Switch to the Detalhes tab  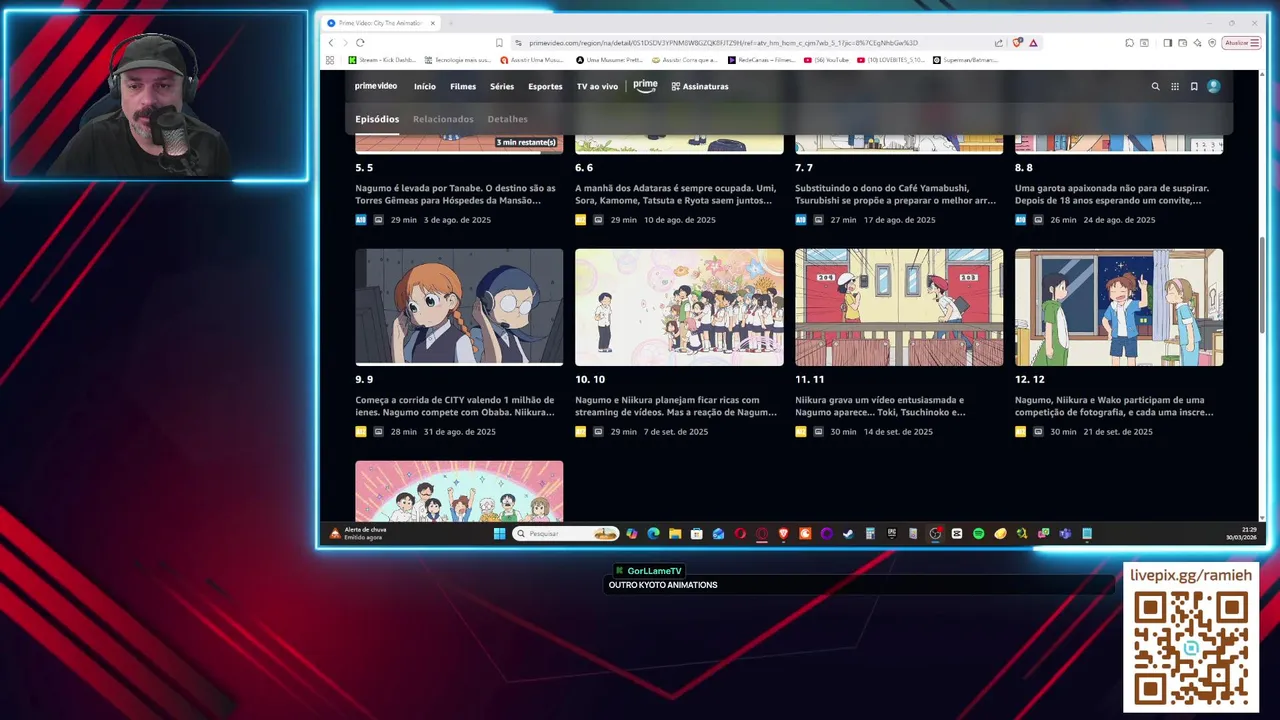[x=507, y=119]
